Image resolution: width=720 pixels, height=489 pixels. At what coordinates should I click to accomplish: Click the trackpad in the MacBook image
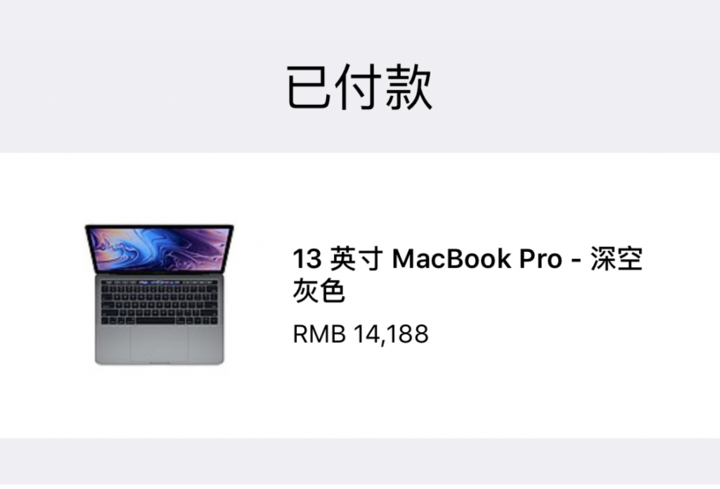click(x=159, y=344)
